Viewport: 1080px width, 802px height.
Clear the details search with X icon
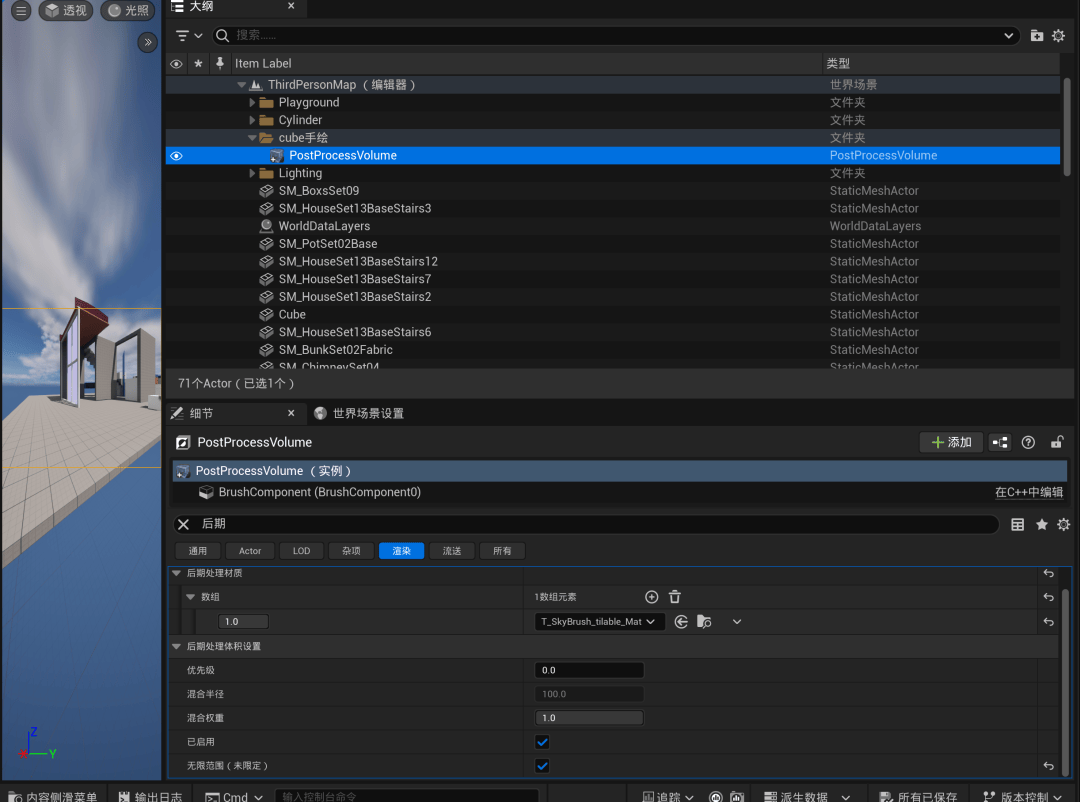pyautogui.click(x=183, y=524)
